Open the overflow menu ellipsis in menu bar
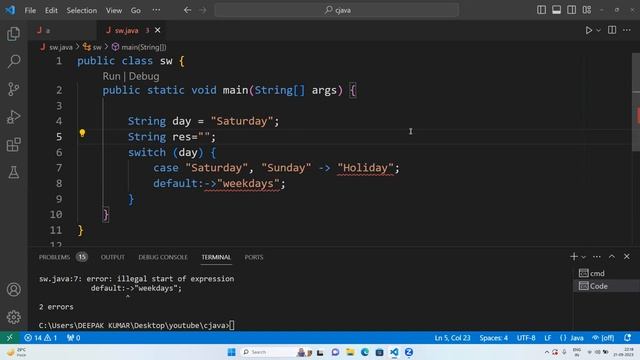Image resolution: width=640 pixels, height=360 pixels. tap(156, 10)
